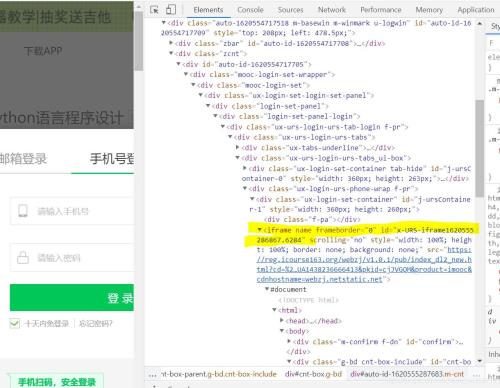
Task: Open the iframe src URL link
Action: (x=364, y=264)
